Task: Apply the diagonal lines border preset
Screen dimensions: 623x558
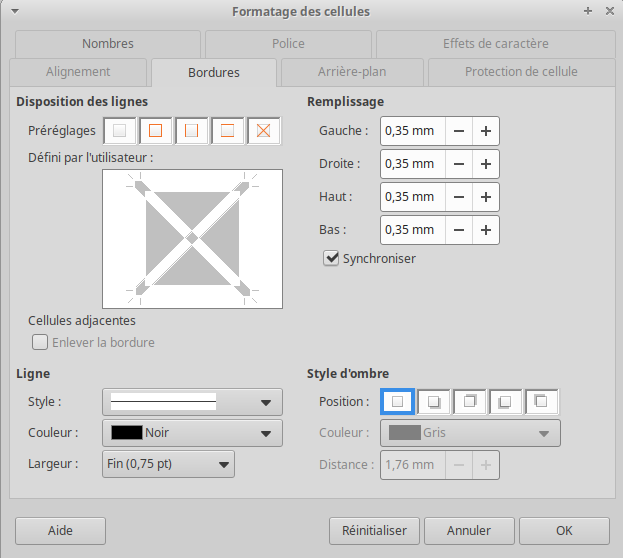Action: click(264, 131)
